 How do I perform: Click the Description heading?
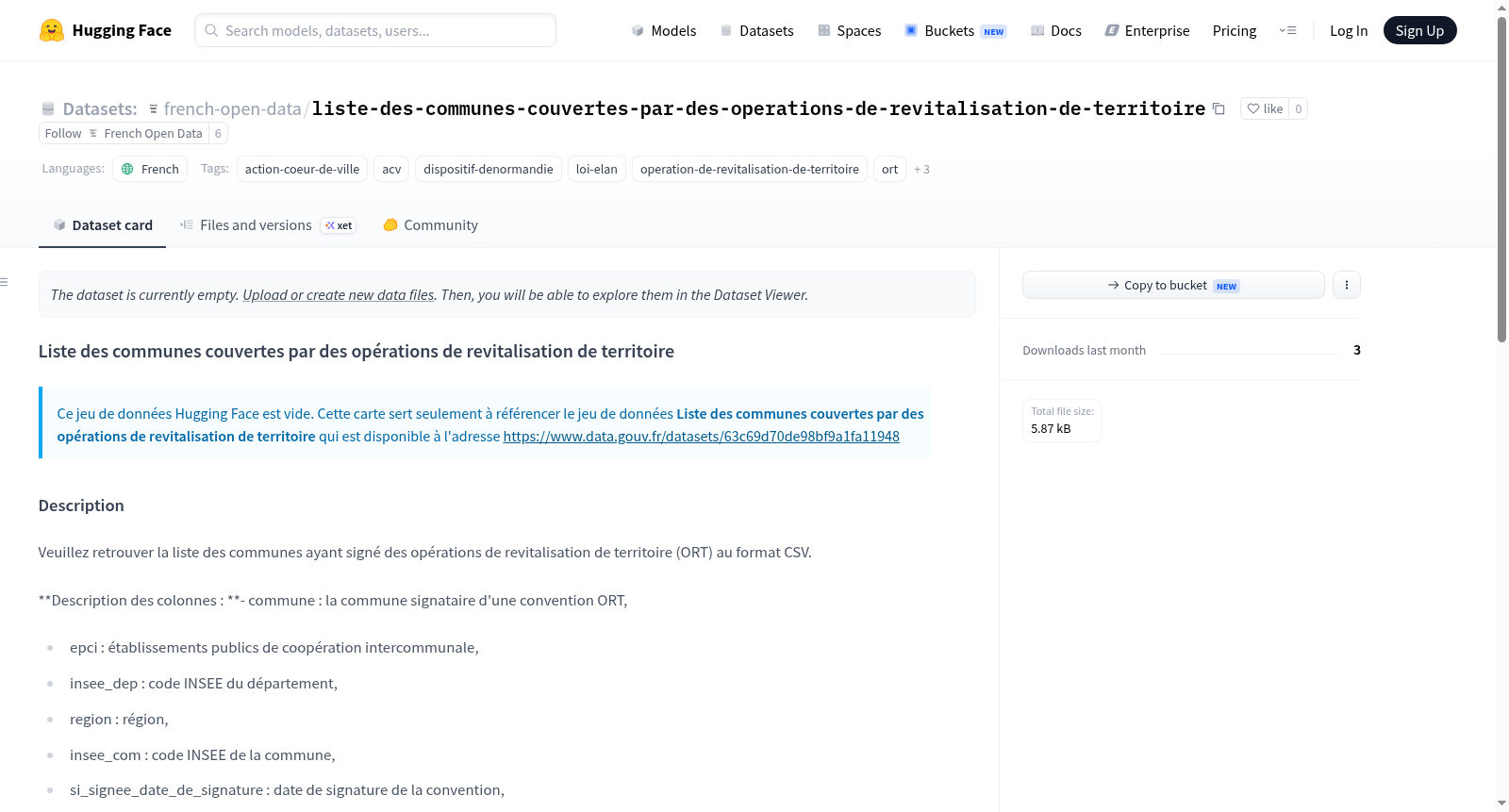coord(81,505)
